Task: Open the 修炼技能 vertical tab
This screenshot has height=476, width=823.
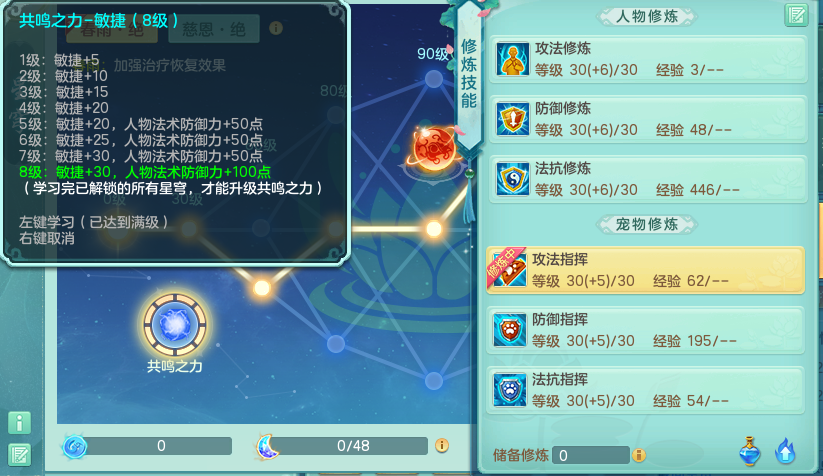Action: coord(469,73)
